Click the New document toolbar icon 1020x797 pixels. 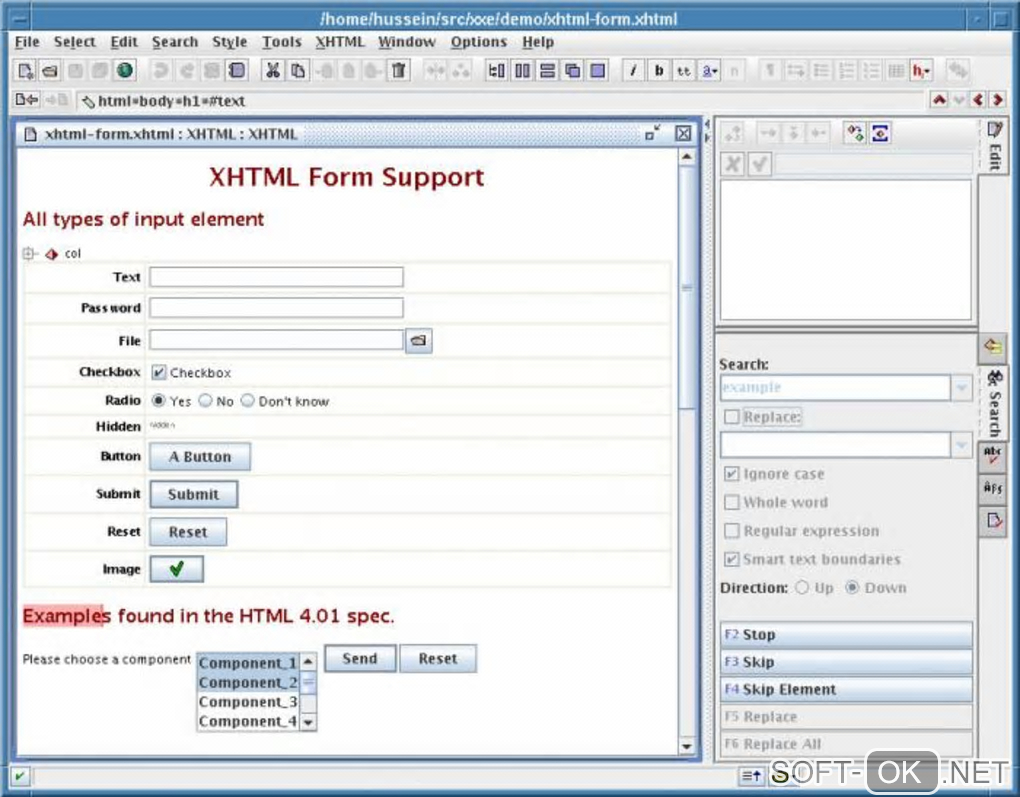pyautogui.click(x=25, y=70)
